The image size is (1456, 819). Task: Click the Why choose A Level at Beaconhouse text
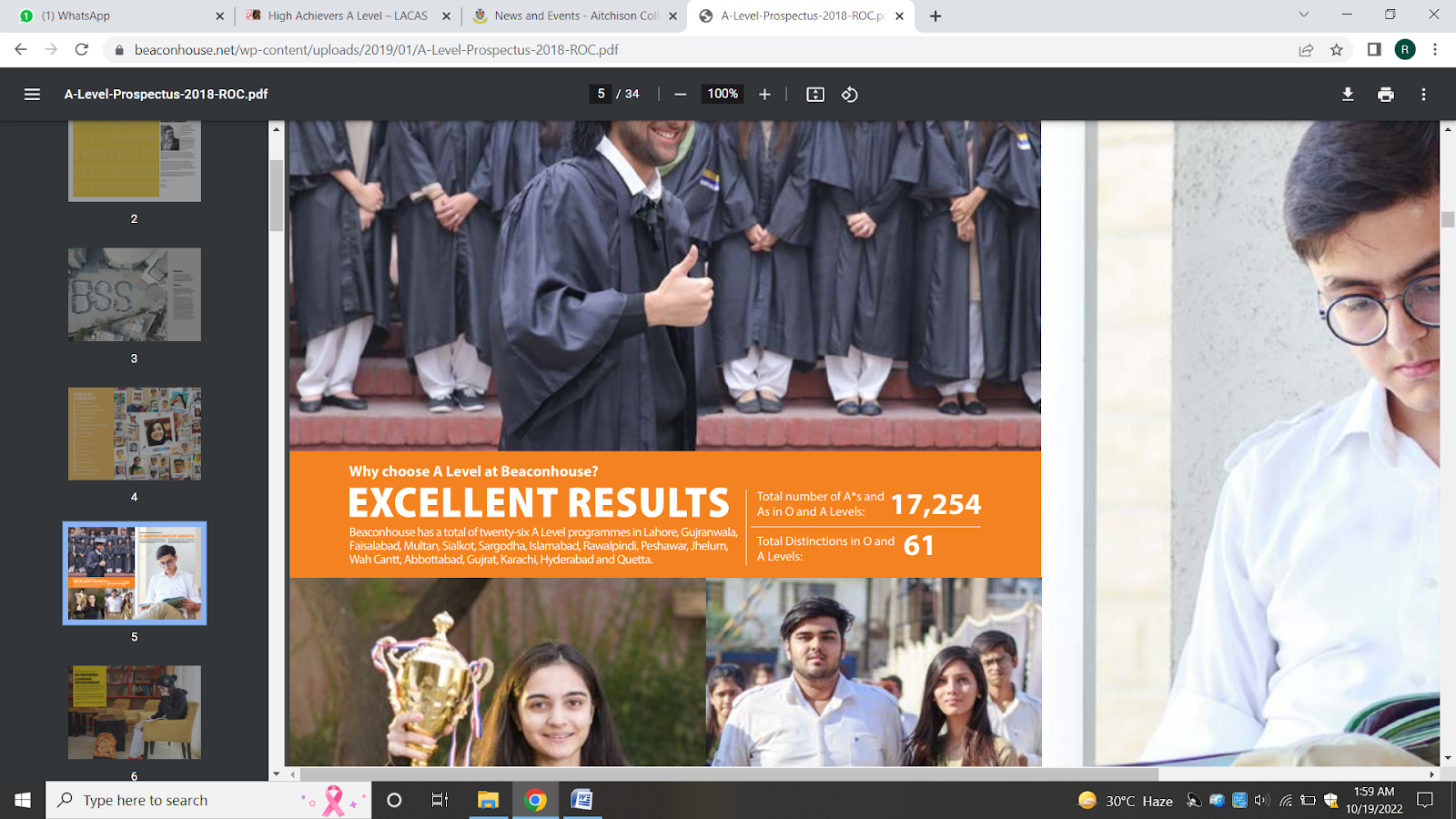pyautogui.click(x=473, y=471)
